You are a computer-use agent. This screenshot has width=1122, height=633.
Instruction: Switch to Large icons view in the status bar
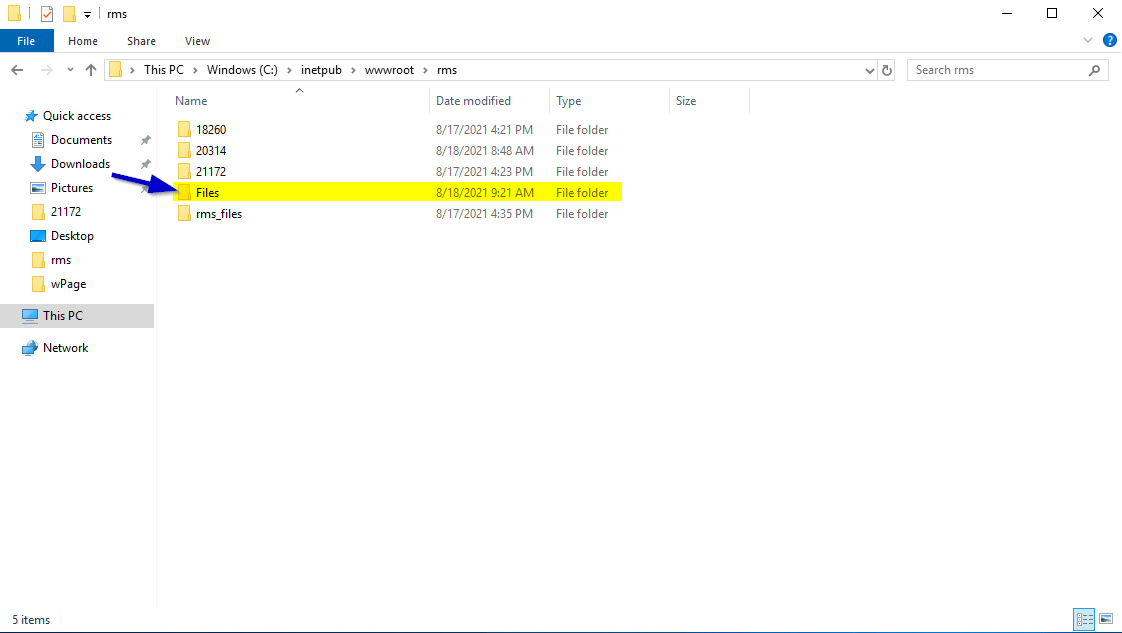pyautogui.click(x=1106, y=619)
